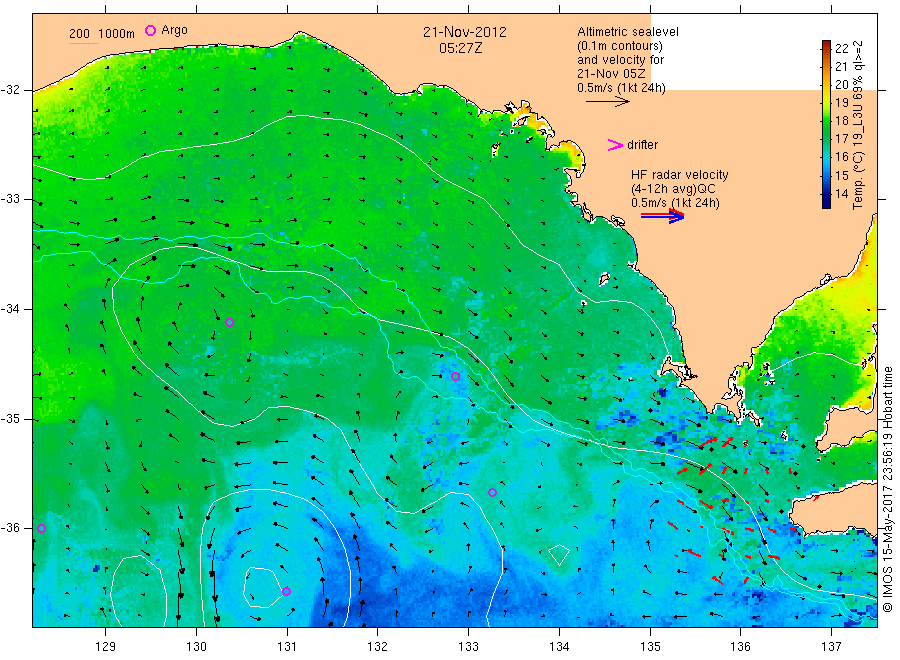Click the 'HF radar velocity' text

click(x=680, y=174)
